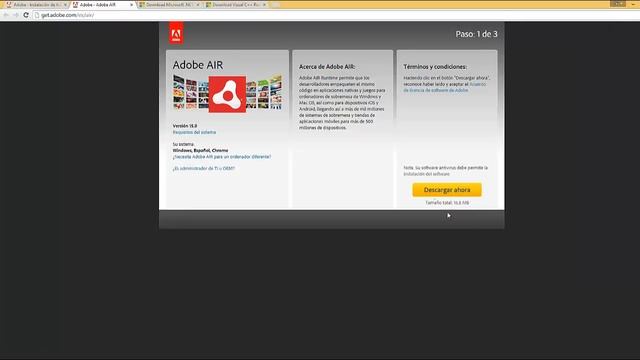
Task: Click the 'Términos y condiciones:' heading
Action: tap(435, 67)
